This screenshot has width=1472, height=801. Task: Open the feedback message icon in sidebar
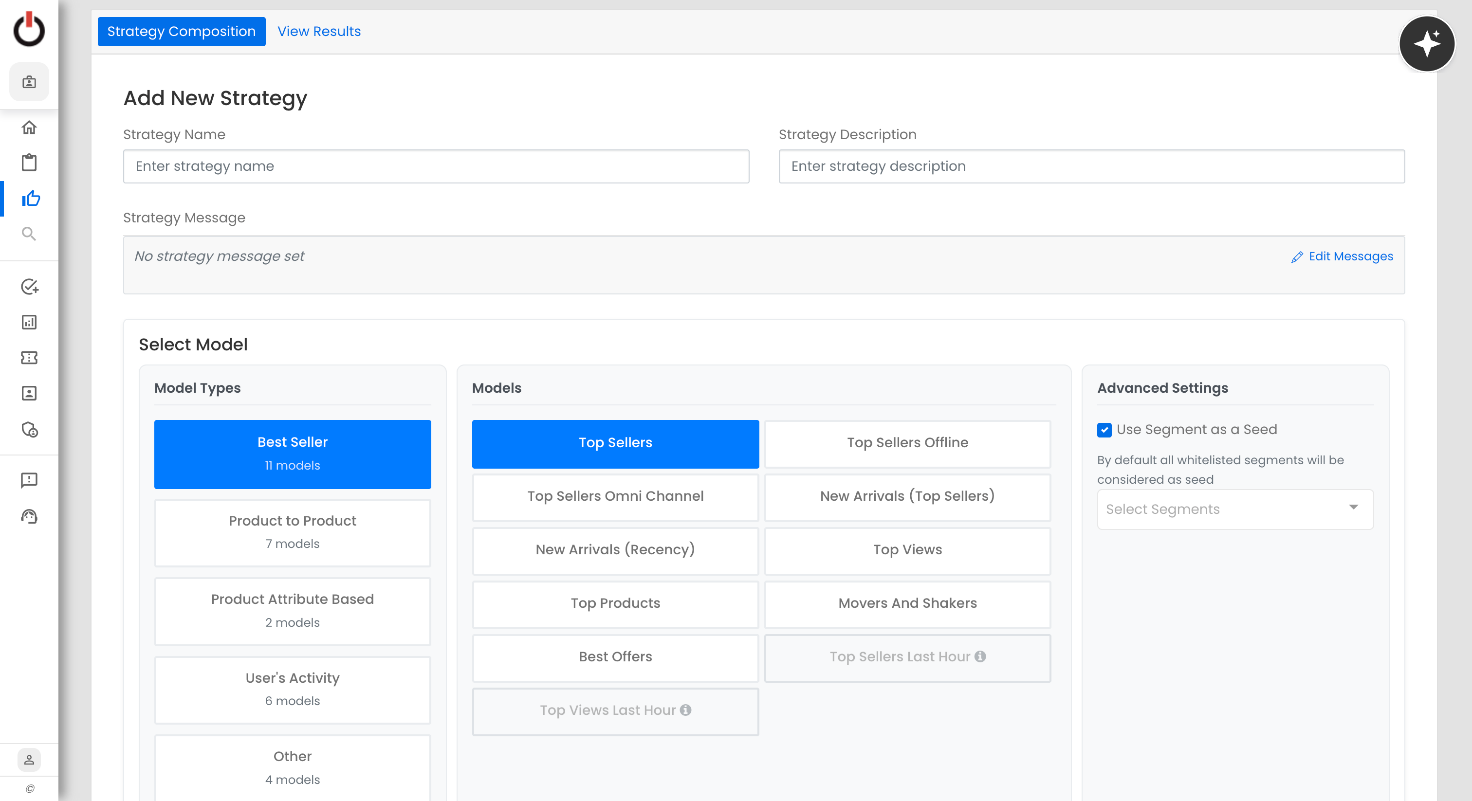click(x=29, y=481)
